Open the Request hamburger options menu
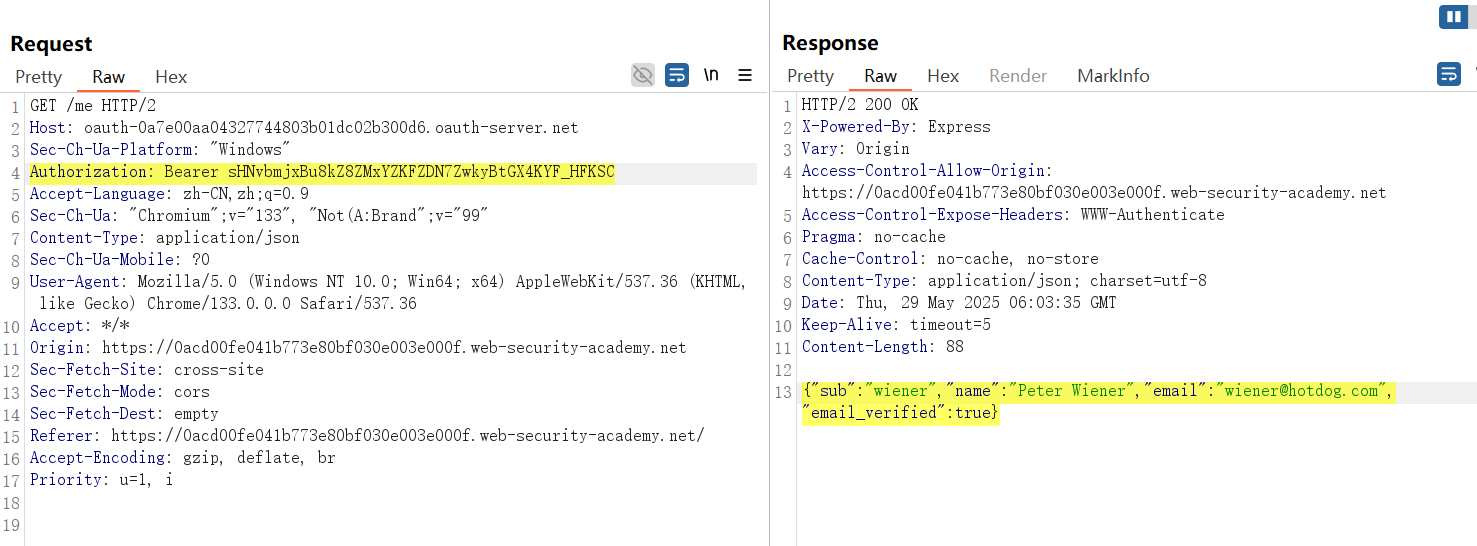1477x546 pixels. 745,75
